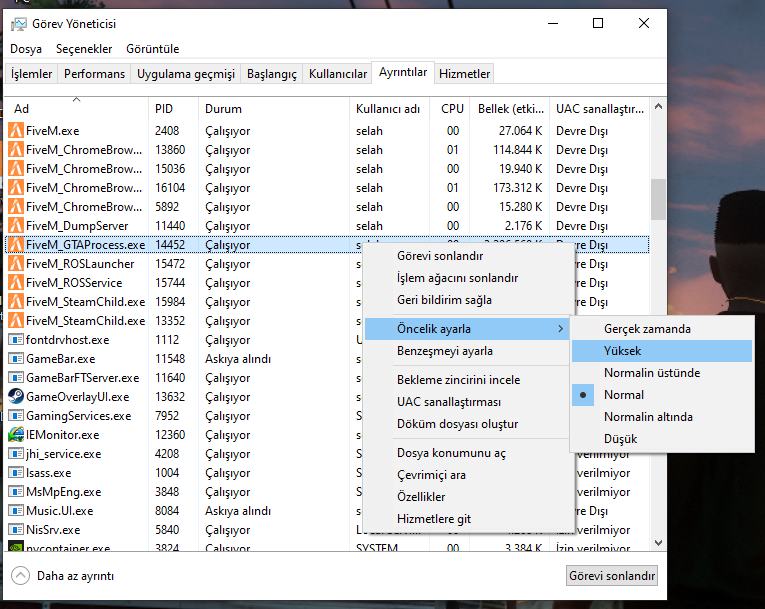Click the GamingServices.exe icon

point(16,416)
